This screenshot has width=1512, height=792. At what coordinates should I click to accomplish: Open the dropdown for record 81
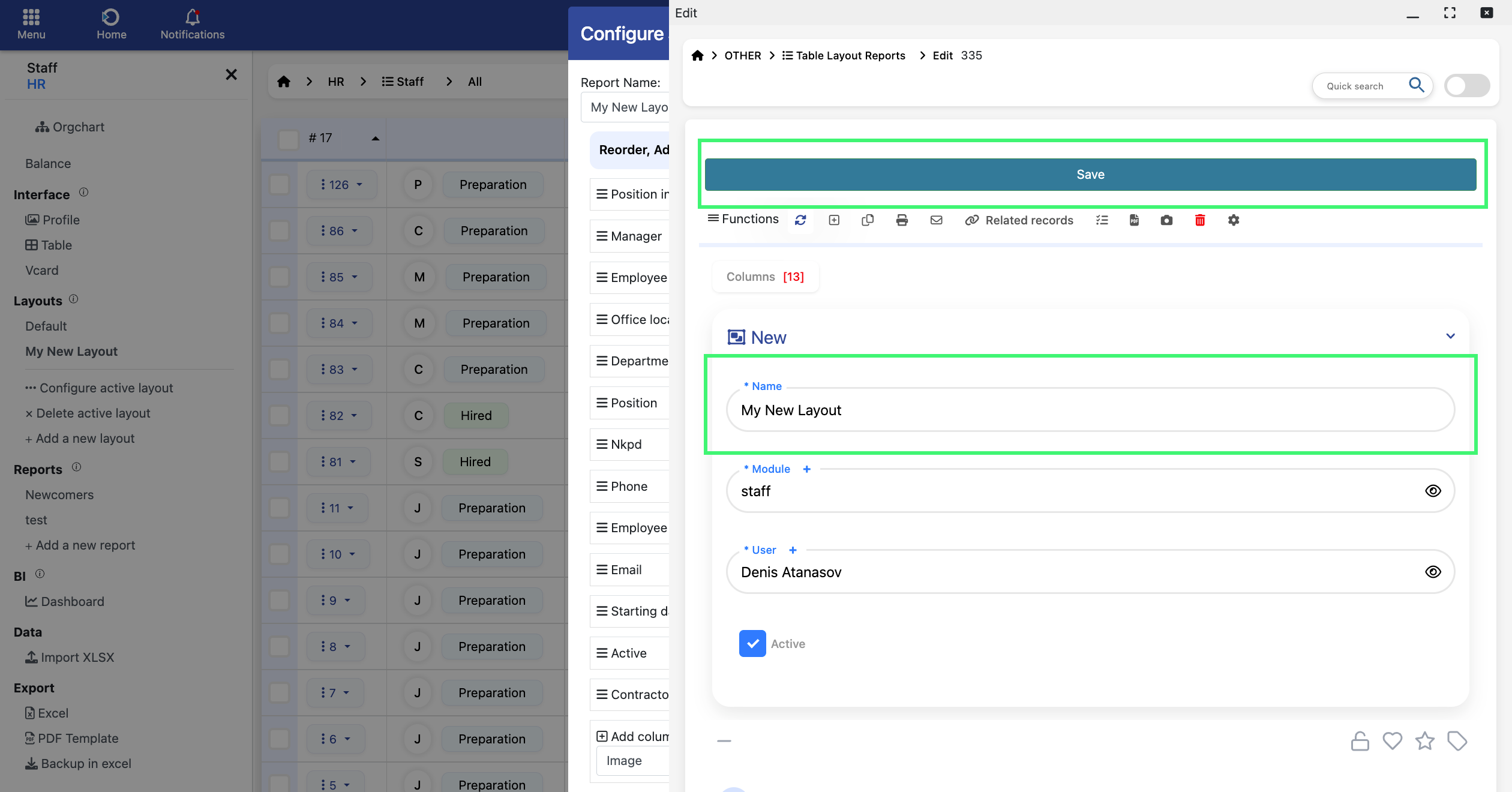338,462
